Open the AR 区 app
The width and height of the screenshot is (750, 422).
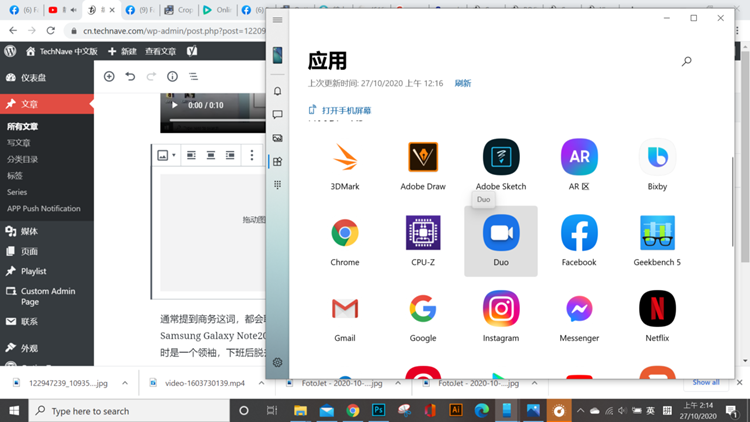point(579,166)
